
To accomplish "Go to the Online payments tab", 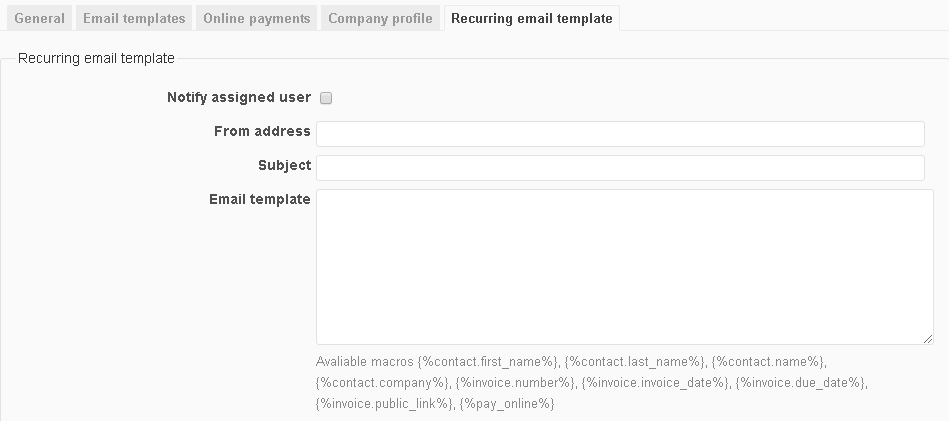I will click(257, 18).
